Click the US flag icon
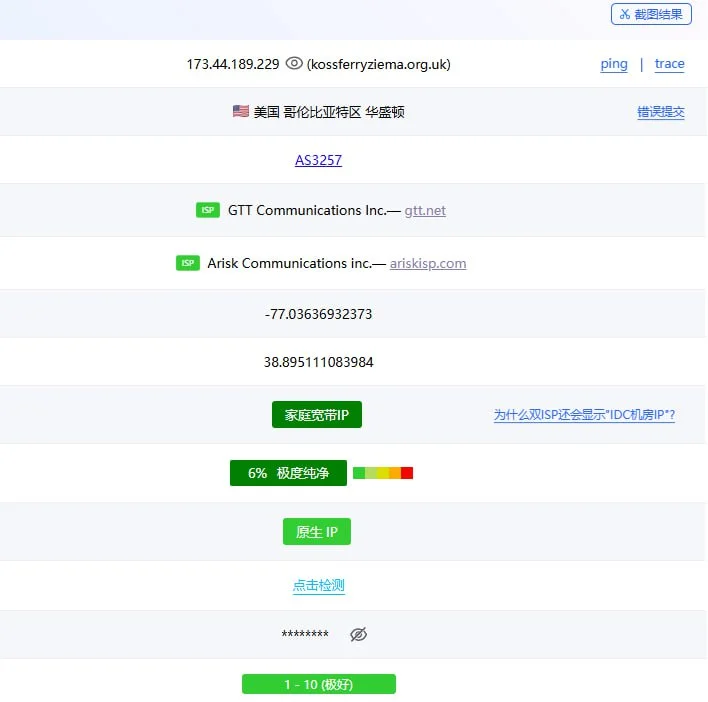The image size is (708, 702). [241, 111]
